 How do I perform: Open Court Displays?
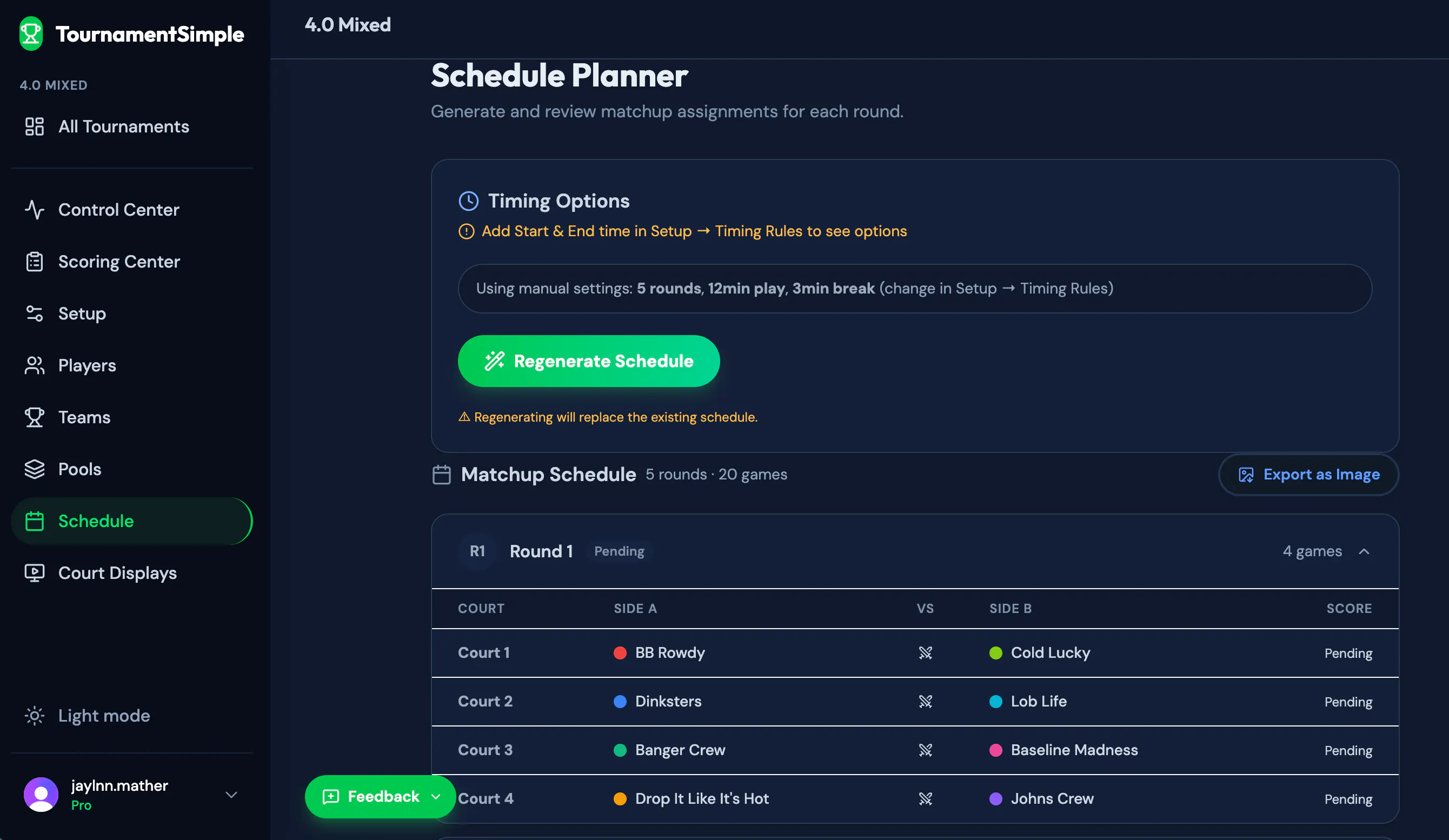click(132, 573)
